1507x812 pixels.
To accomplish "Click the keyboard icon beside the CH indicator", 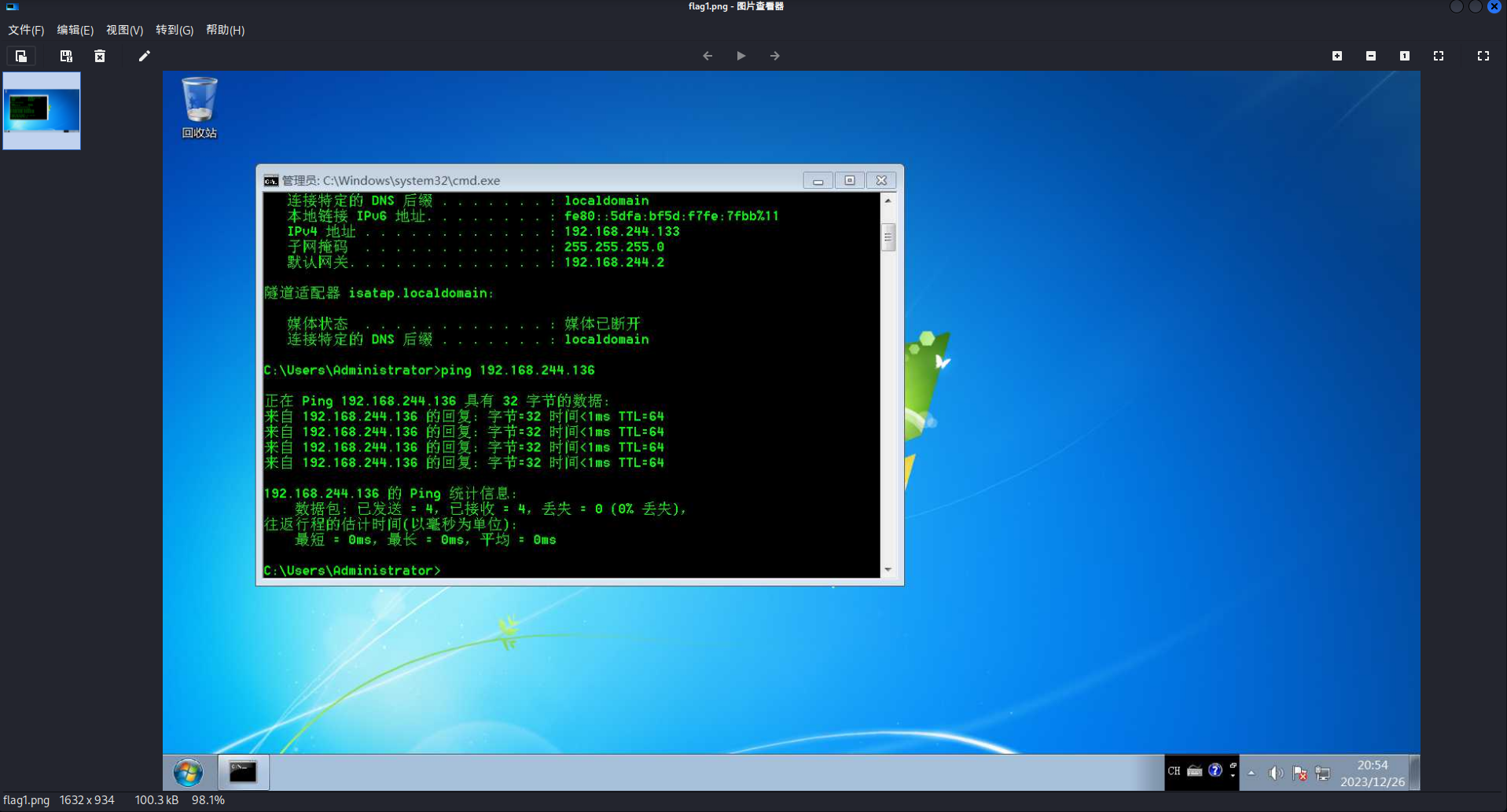I will [x=1195, y=771].
